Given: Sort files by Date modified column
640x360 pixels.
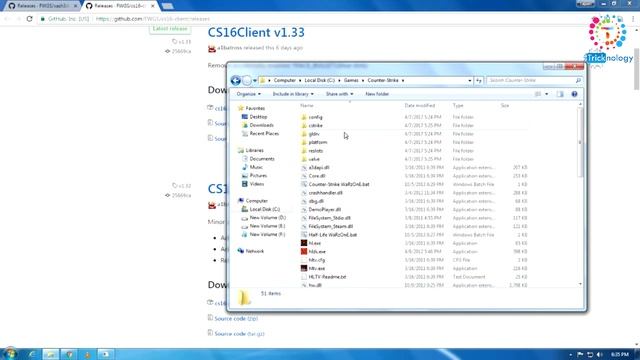Looking at the screenshot, I should coord(420,105).
